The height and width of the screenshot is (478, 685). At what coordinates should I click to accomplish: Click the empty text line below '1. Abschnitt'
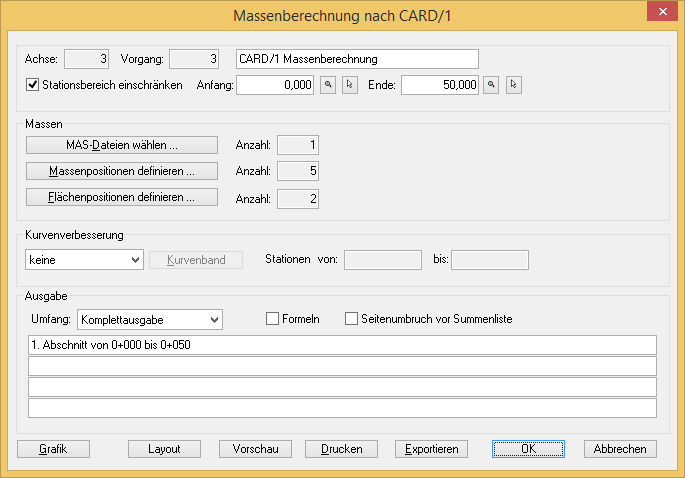(x=342, y=366)
